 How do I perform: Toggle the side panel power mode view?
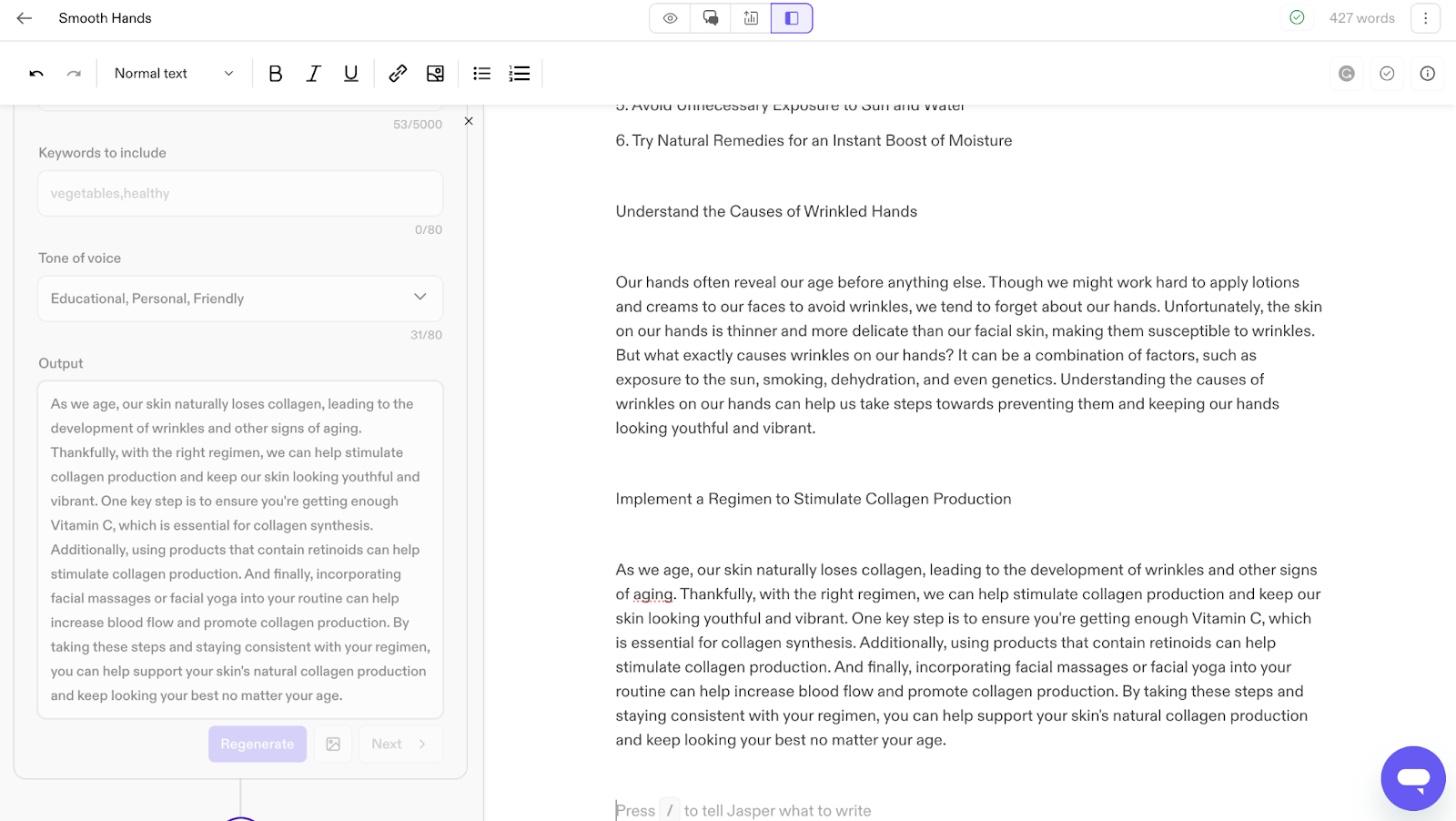point(792,18)
